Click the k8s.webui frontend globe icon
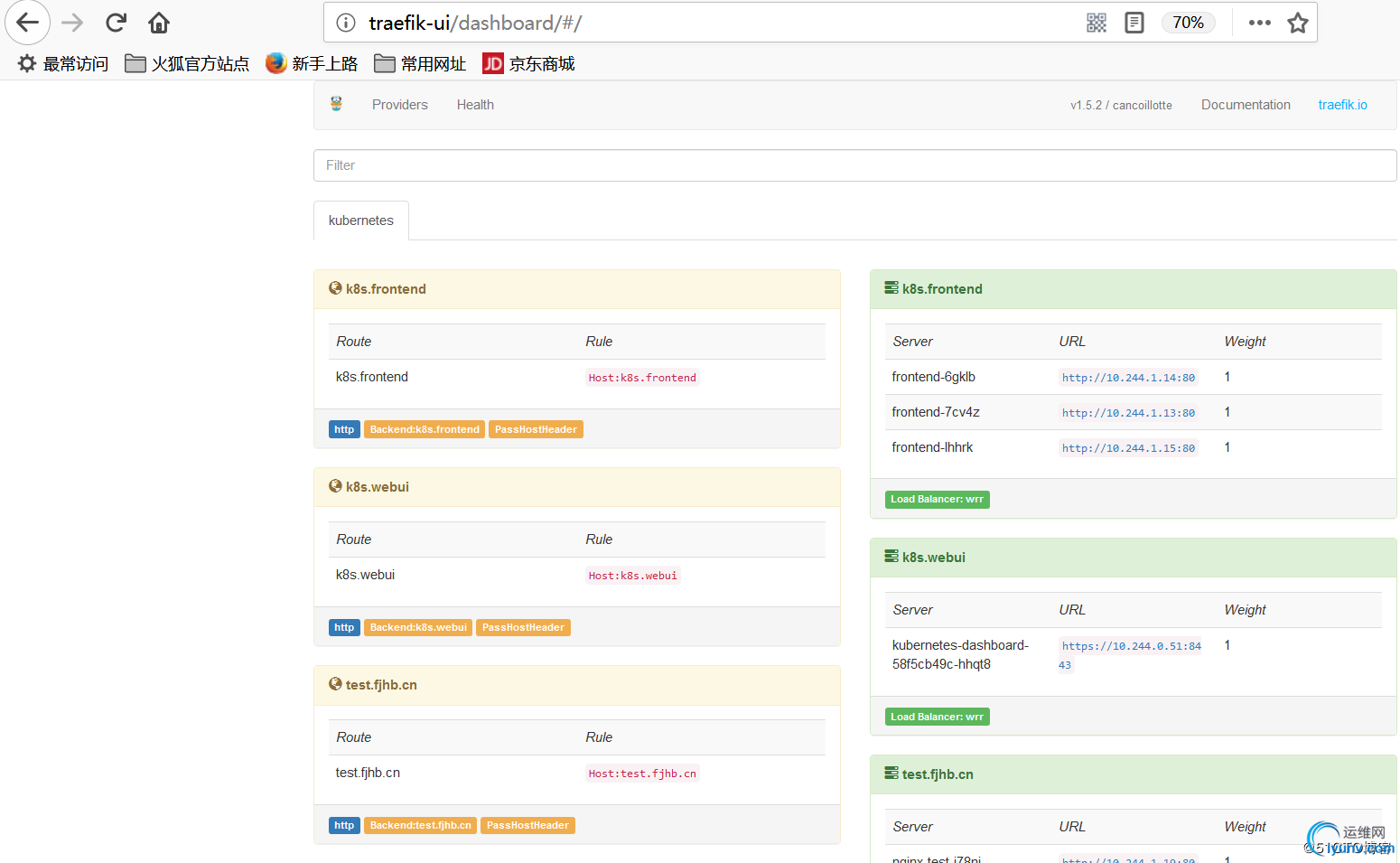1400x863 pixels. [x=335, y=486]
